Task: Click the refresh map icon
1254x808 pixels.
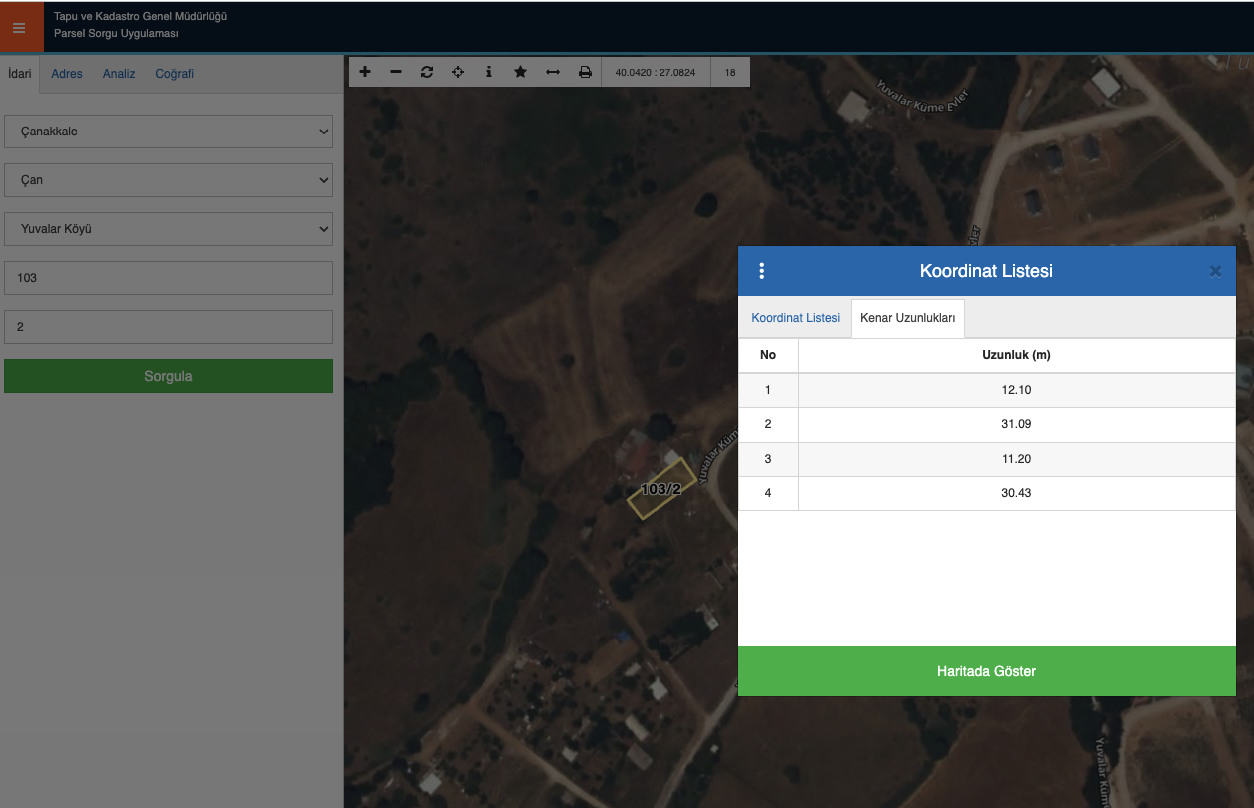Action: tap(427, 72)
